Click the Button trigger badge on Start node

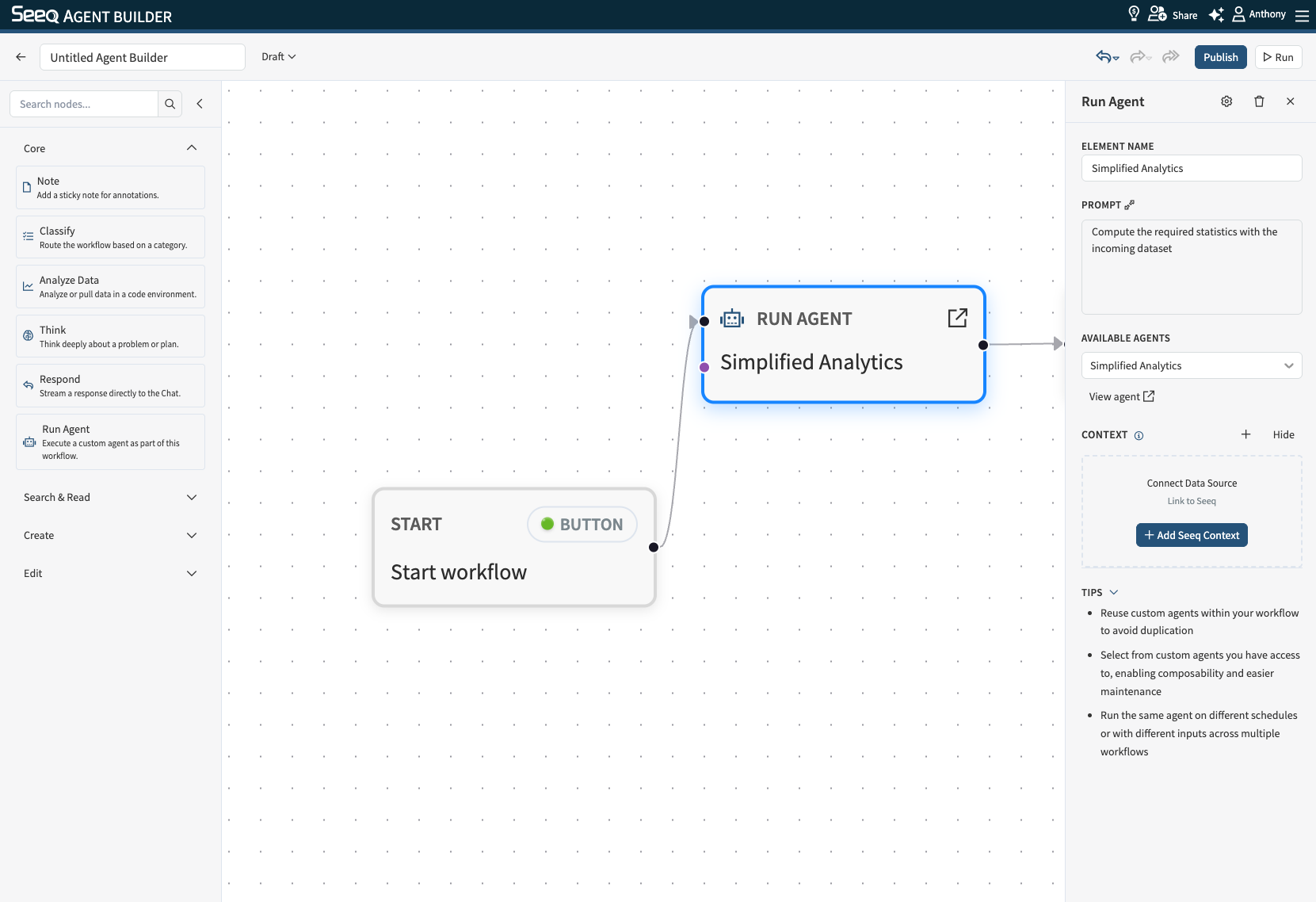(x=582, y=524)
